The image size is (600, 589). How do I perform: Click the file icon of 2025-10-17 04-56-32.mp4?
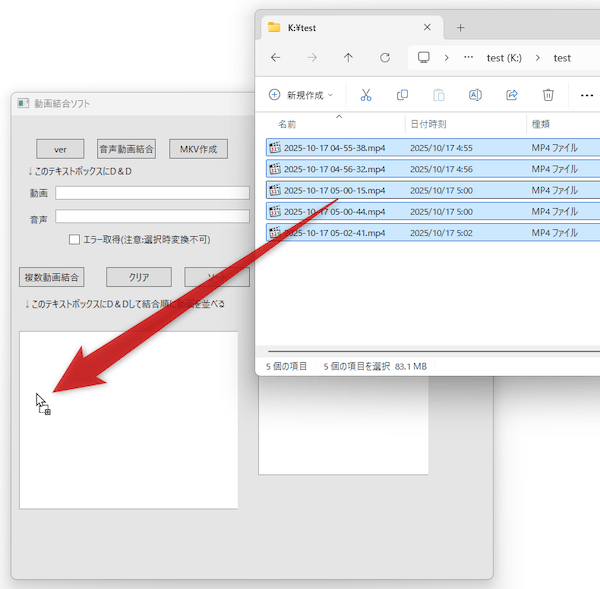[x=275, y=169]
